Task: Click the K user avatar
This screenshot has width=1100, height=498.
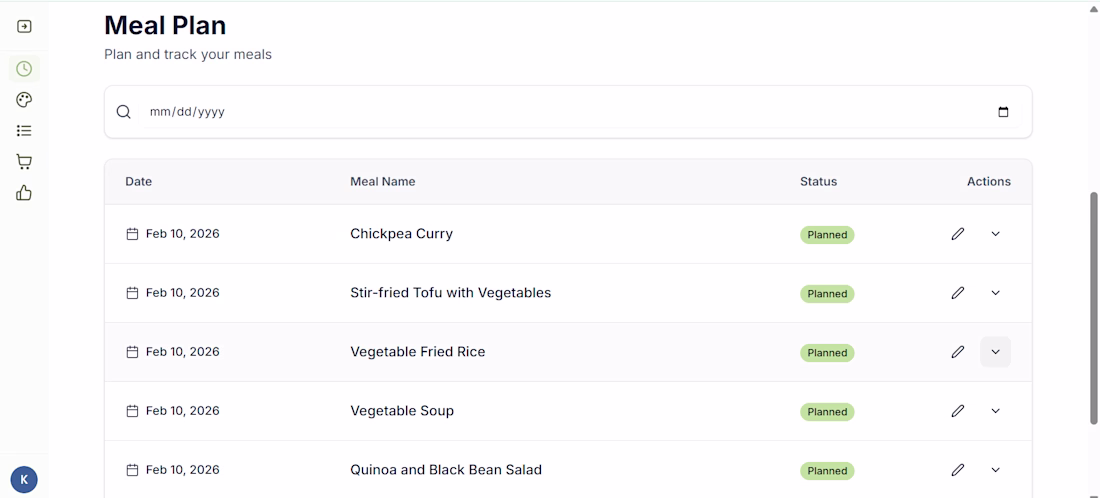Action: click(x=24, y=480)
